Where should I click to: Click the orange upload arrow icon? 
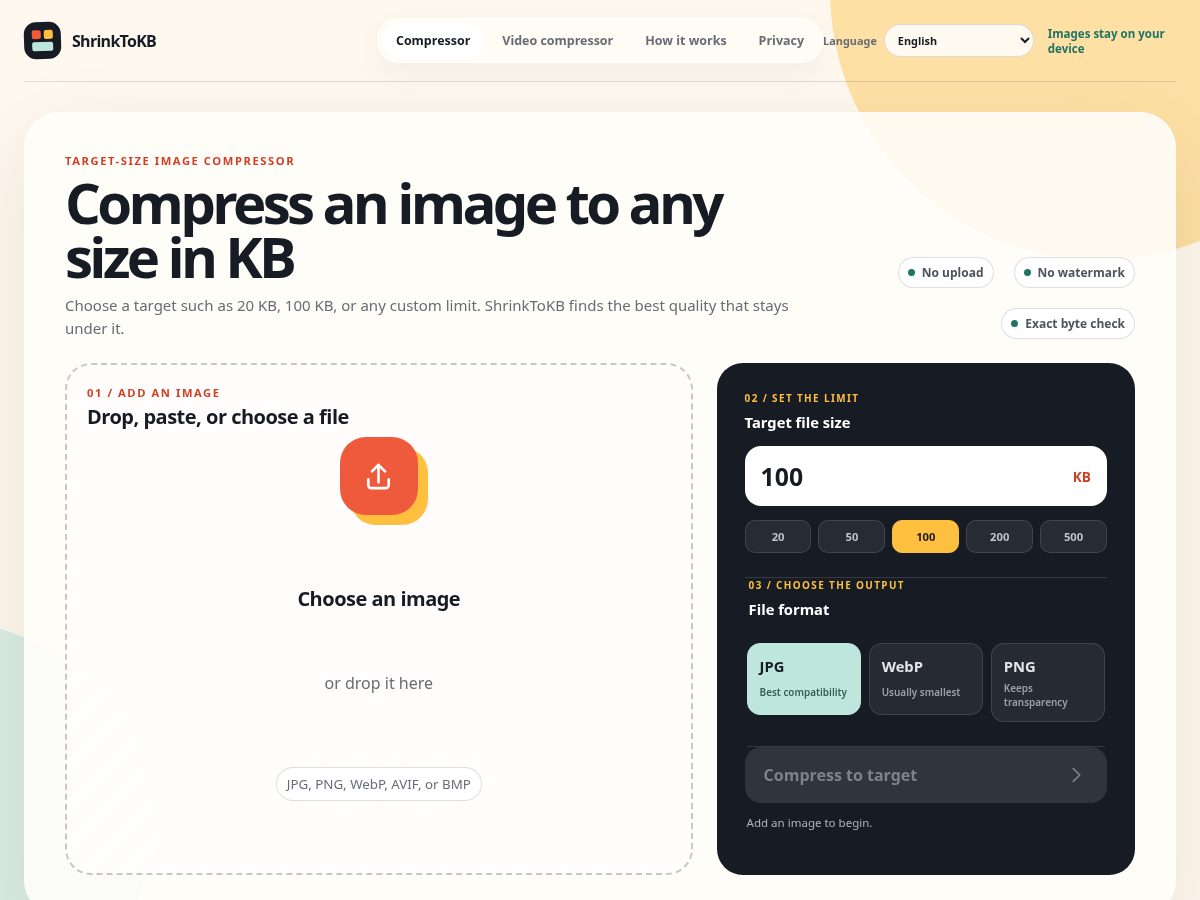coord(379,476)
